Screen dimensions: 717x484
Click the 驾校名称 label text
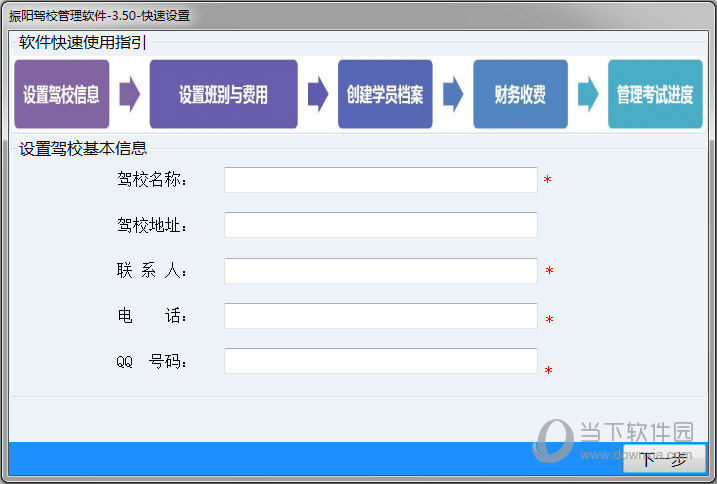pyautogui.click(x=152, y=179)
